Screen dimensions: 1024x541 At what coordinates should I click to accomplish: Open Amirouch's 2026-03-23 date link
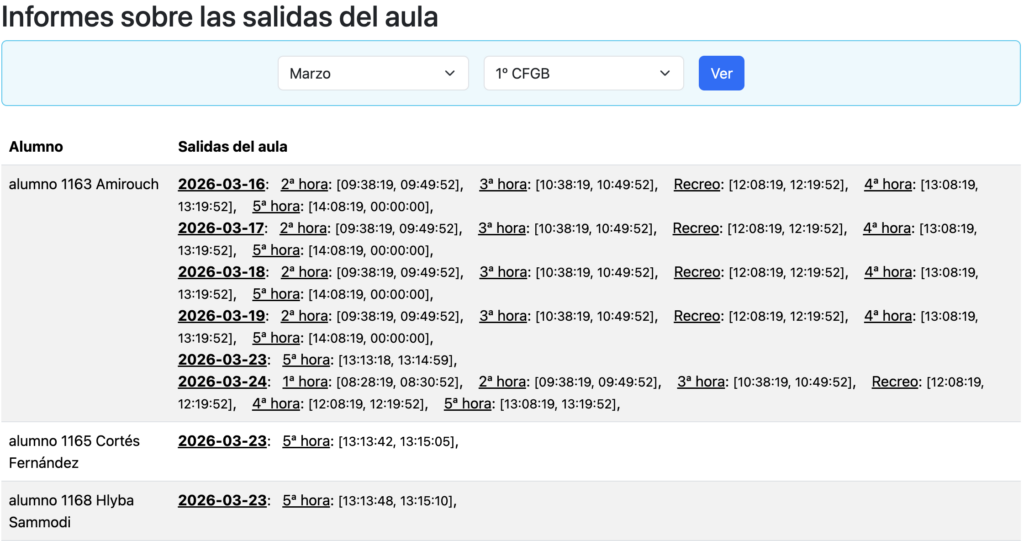pyautogui.click(x=221, y=360)
